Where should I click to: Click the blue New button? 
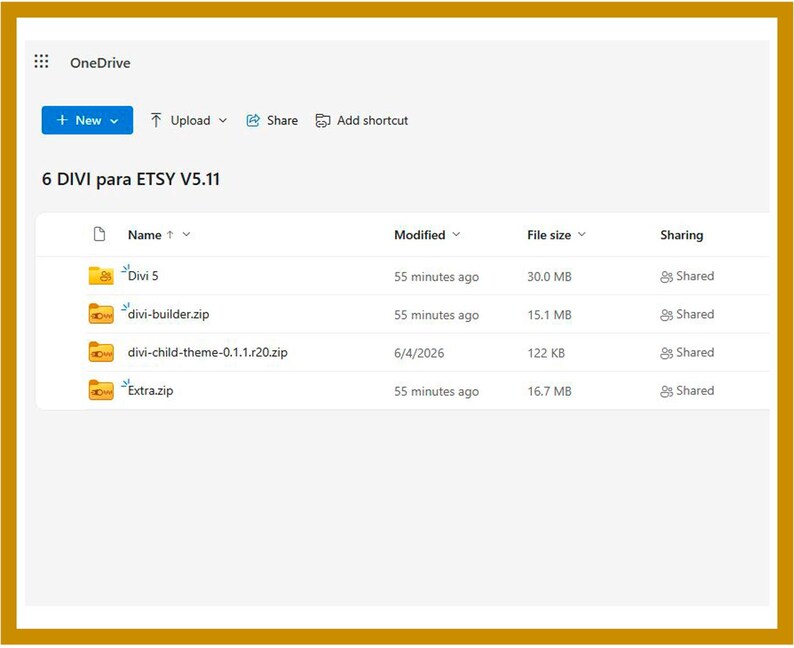tap(87, 120)
